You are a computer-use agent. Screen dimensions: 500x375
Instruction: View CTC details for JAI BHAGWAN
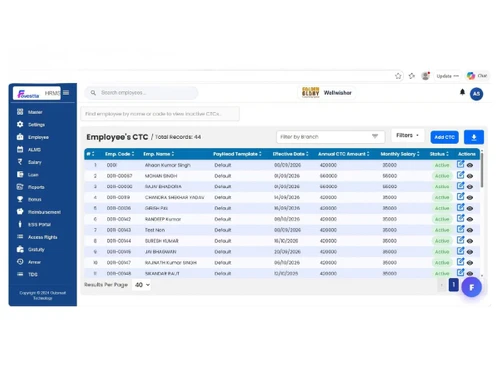470,252
